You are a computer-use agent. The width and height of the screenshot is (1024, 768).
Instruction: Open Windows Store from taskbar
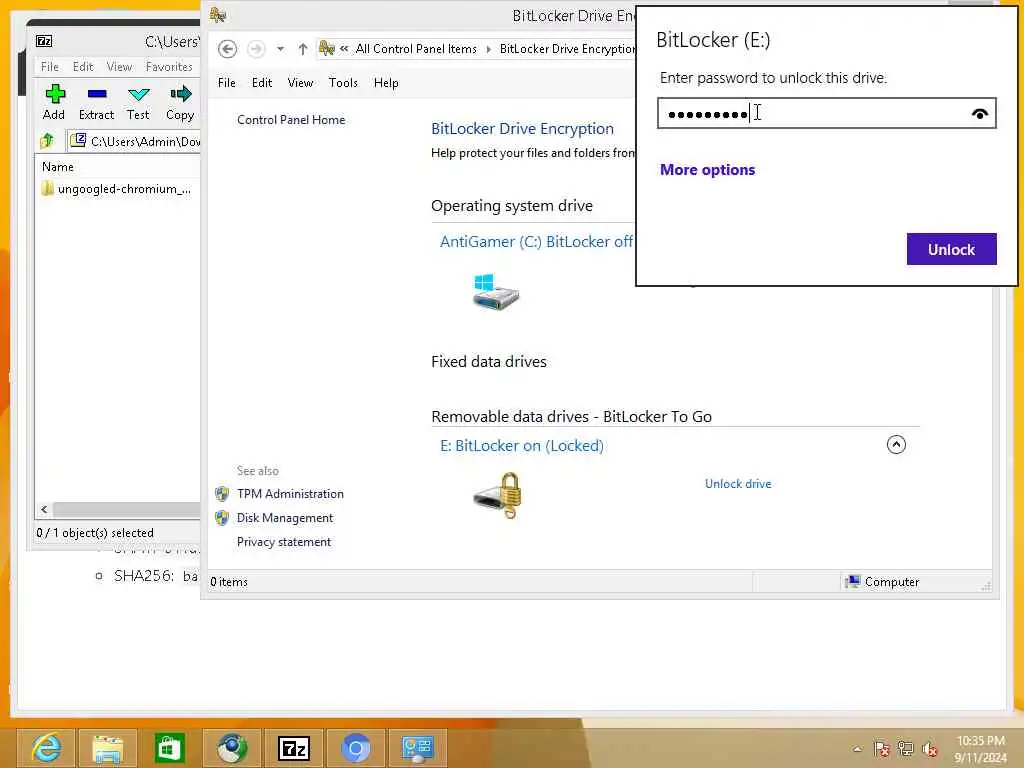[169, 748]
